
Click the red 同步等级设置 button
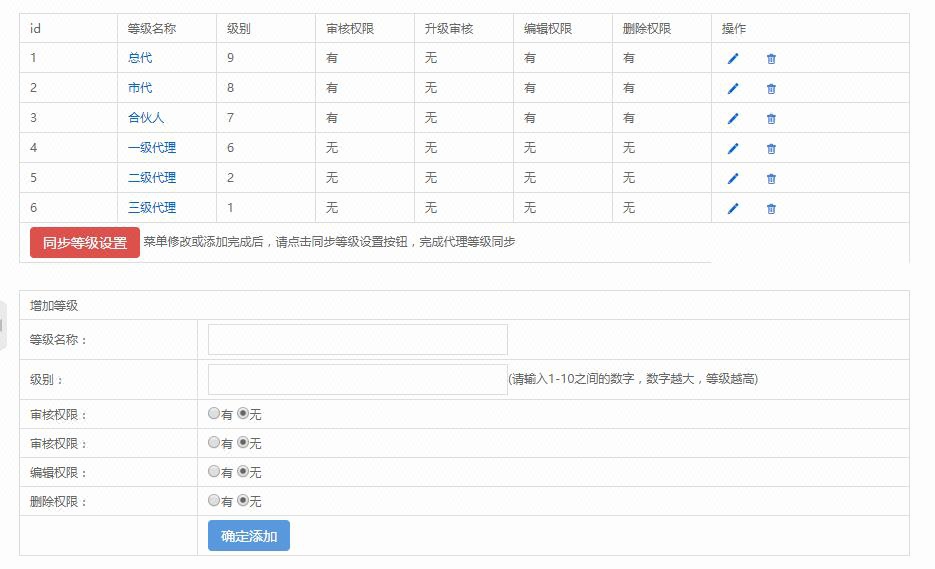[85, 242]
